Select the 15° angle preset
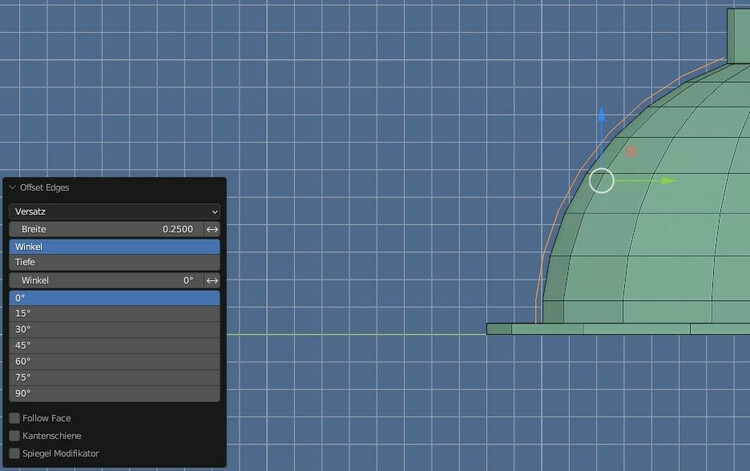This screenshot has width=750, height=471. 114,313
